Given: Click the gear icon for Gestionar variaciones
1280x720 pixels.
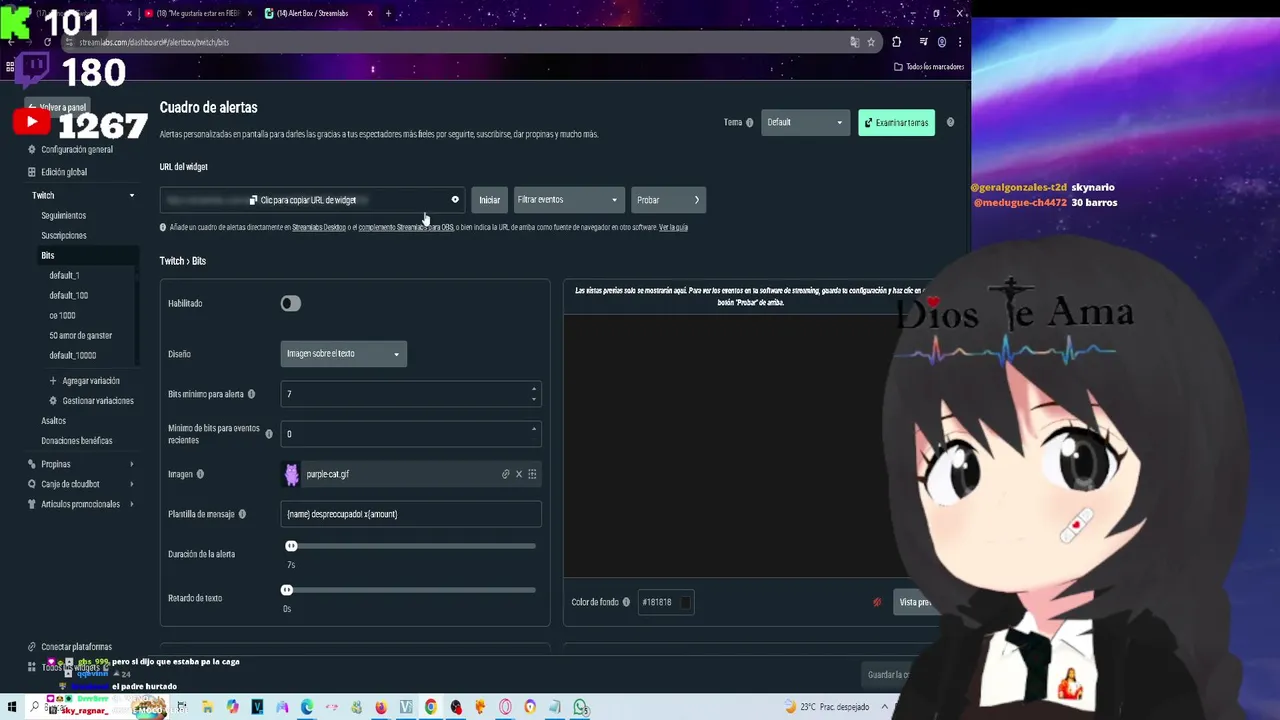Looking at the screenshot, I should pos(53,401).
